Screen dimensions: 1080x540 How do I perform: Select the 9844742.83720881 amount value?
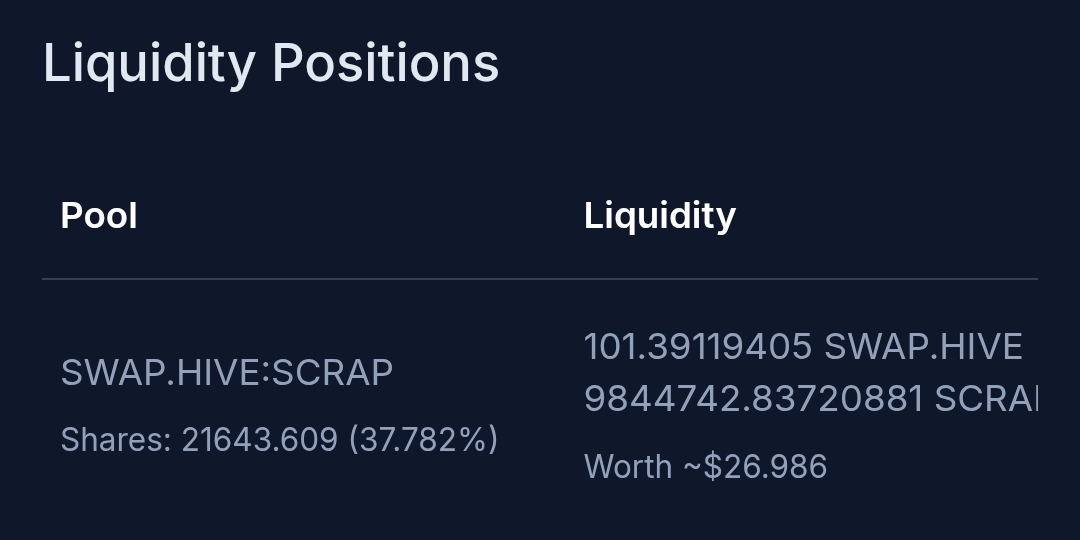click(x=752, y=399)
